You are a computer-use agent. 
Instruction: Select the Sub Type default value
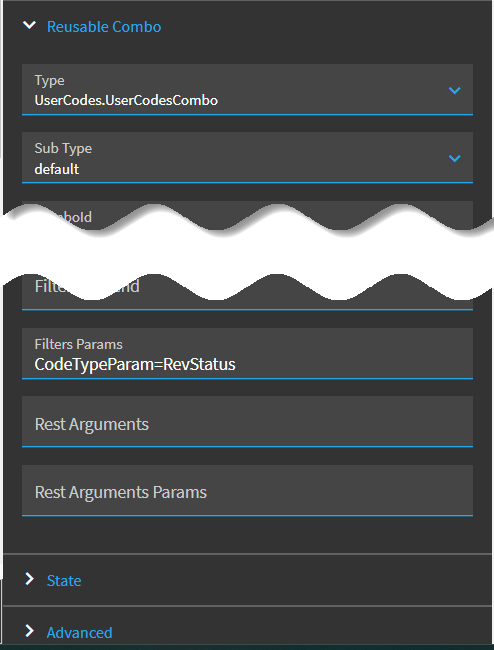click(x=57, y=169)
